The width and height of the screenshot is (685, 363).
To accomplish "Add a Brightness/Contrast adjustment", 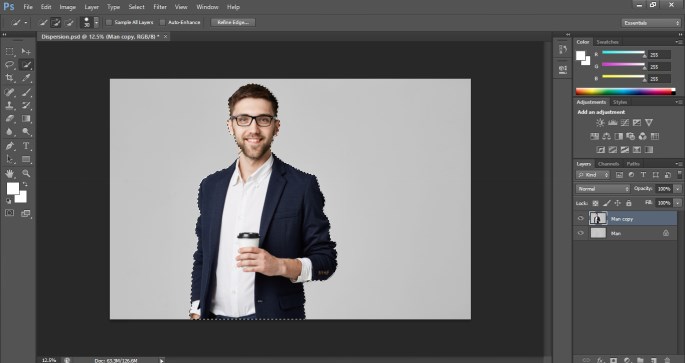I will [x=601, y=123].
